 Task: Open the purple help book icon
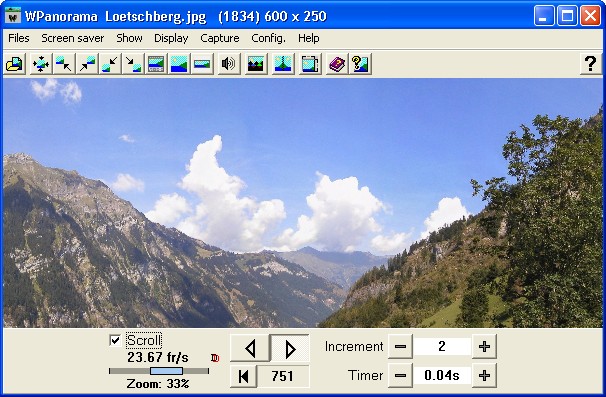tap(337, 64)
